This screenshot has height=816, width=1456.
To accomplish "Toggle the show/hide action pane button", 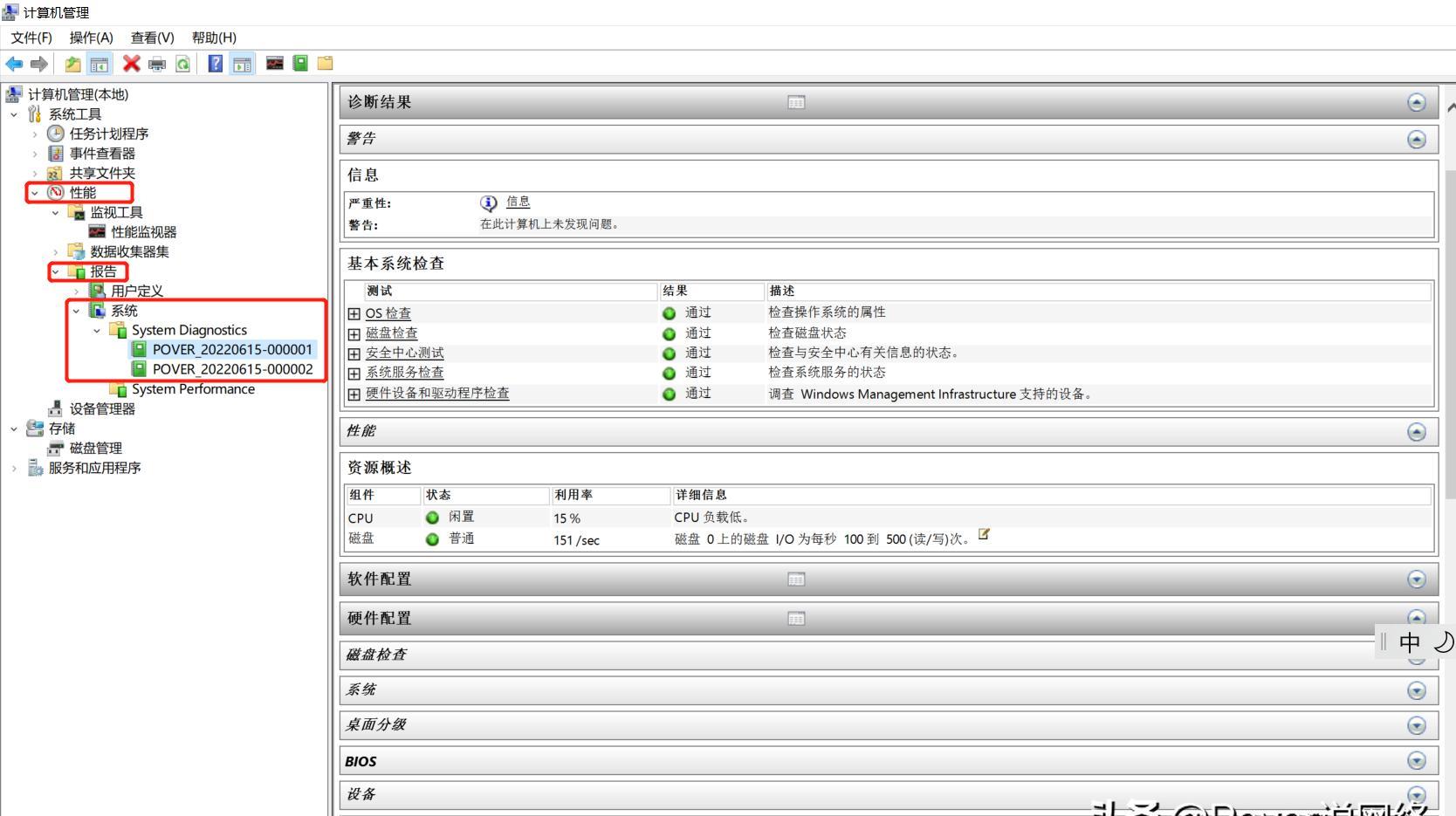I will click(x=242, y=64).
